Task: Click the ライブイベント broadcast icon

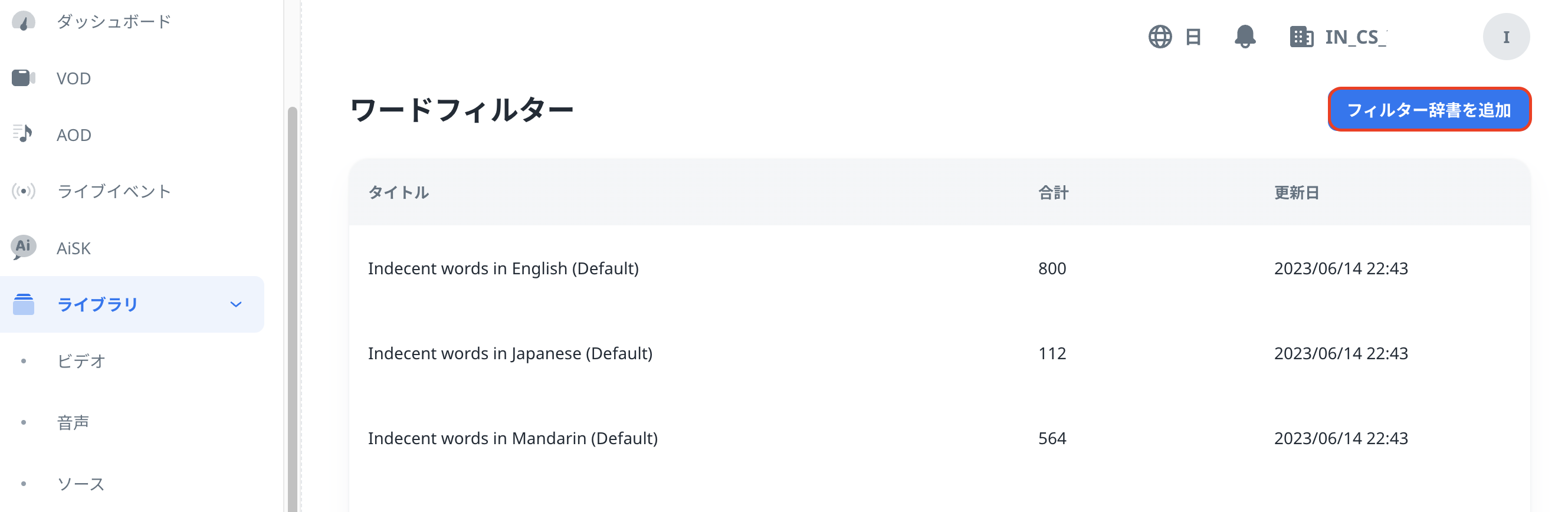Action: (x=22, y=191)
